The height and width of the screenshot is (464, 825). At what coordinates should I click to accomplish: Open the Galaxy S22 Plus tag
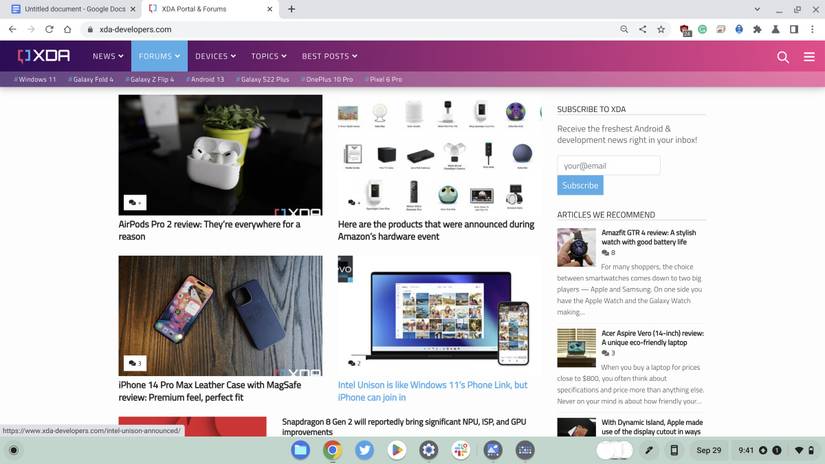click(263, 79)
